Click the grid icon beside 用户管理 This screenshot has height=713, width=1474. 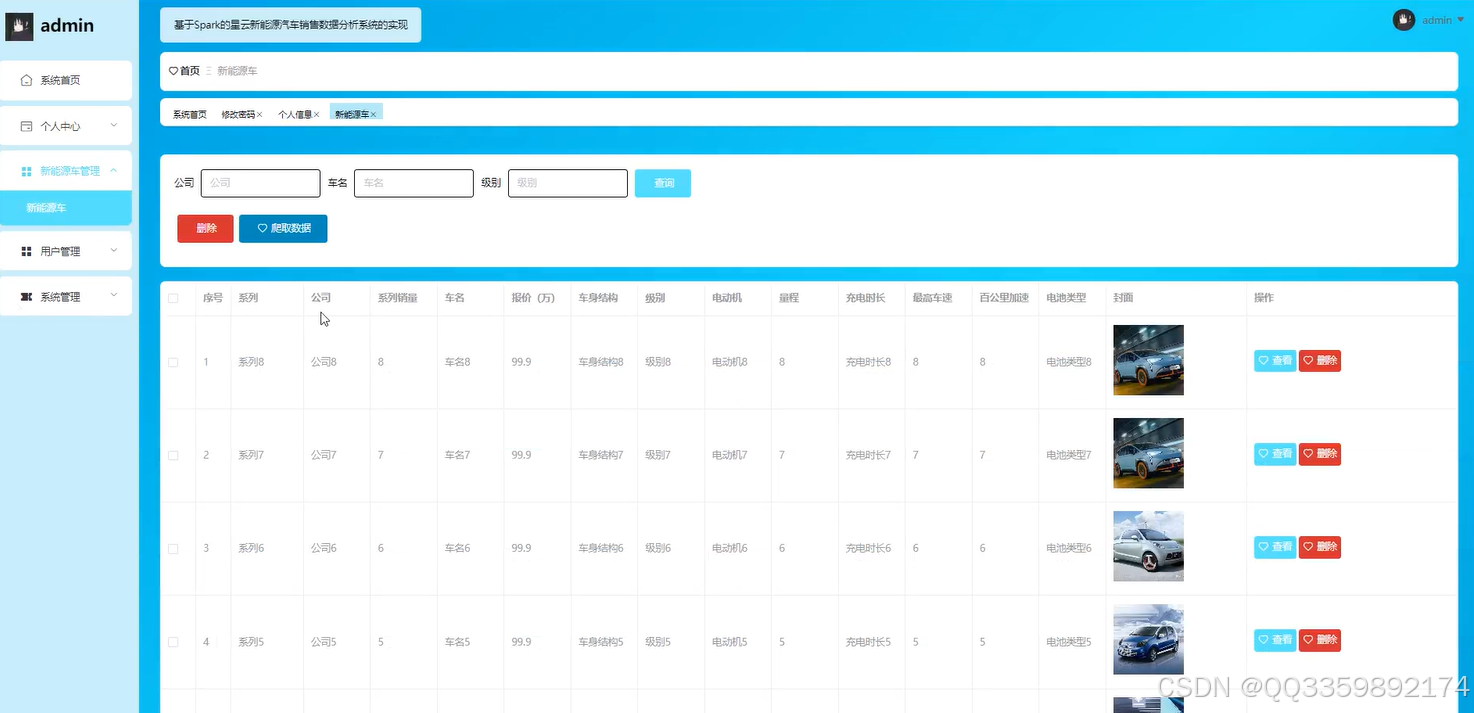pos(26,252)
